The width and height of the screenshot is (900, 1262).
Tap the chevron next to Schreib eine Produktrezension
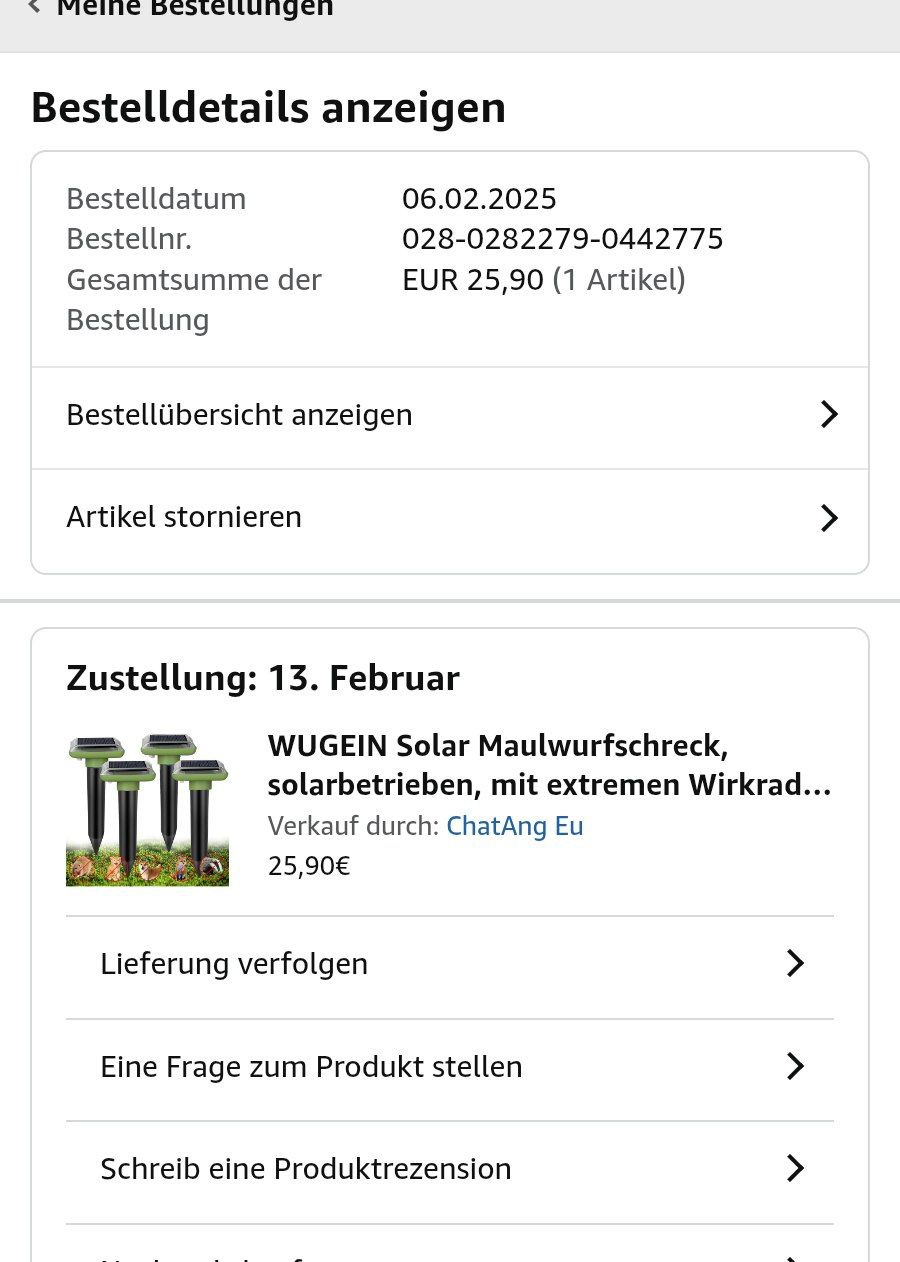795,1169
